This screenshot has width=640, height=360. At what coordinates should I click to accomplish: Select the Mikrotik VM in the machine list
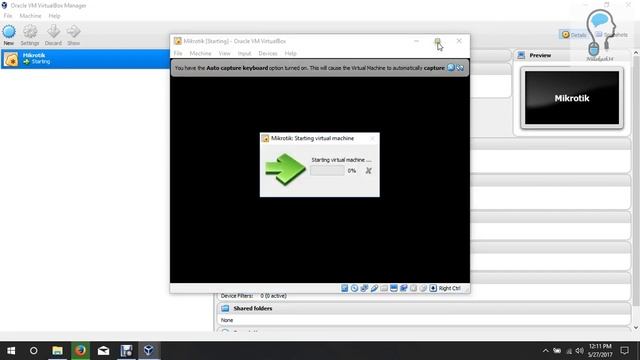coord(85,59)
